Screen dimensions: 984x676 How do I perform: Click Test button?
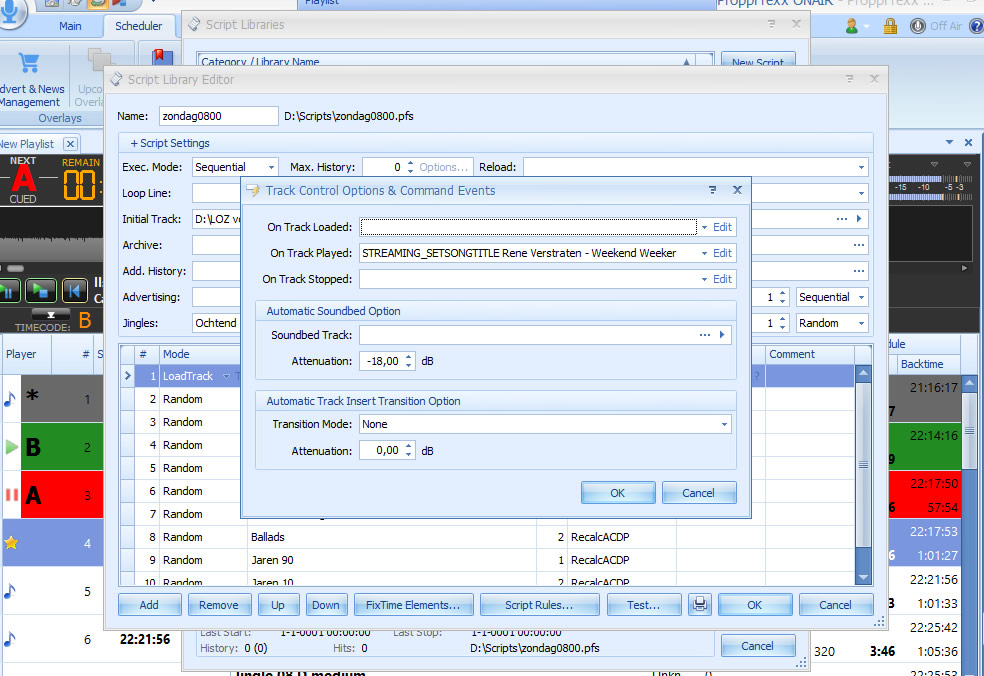(x=643, y=604)
